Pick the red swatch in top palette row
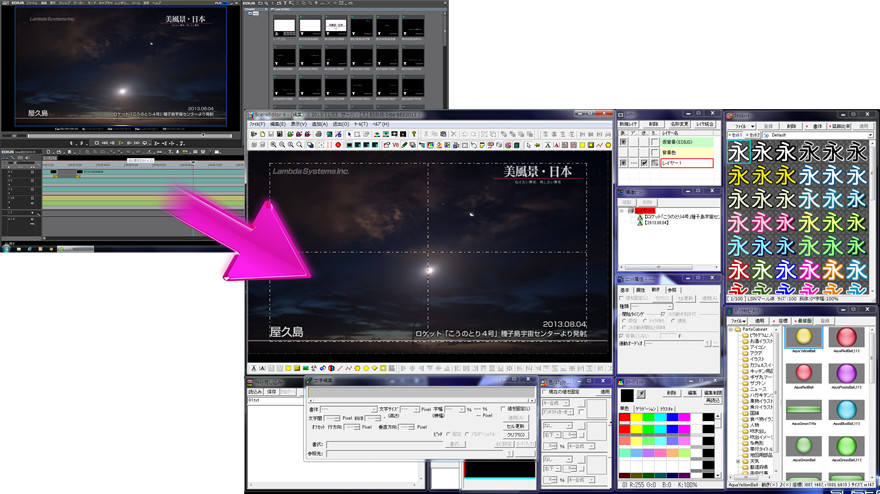 coord(624,417)
